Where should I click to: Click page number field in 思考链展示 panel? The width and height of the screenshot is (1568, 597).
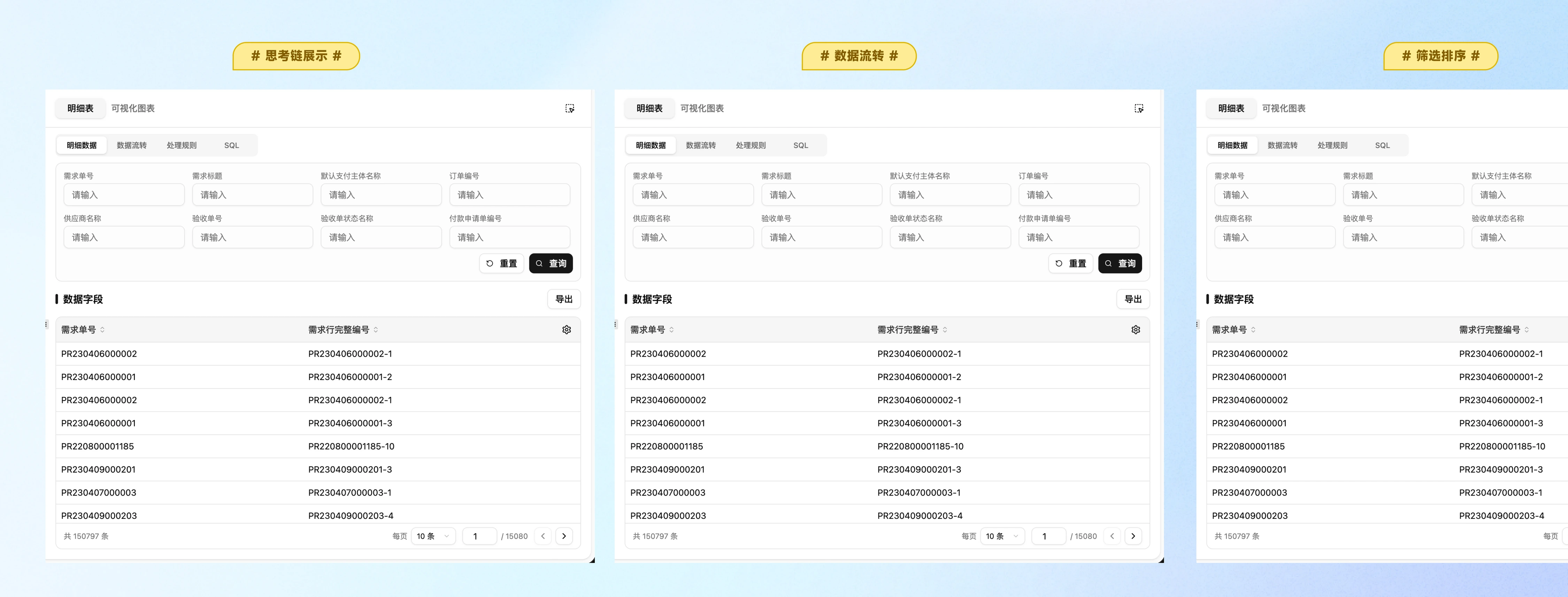tap(480, 536)
